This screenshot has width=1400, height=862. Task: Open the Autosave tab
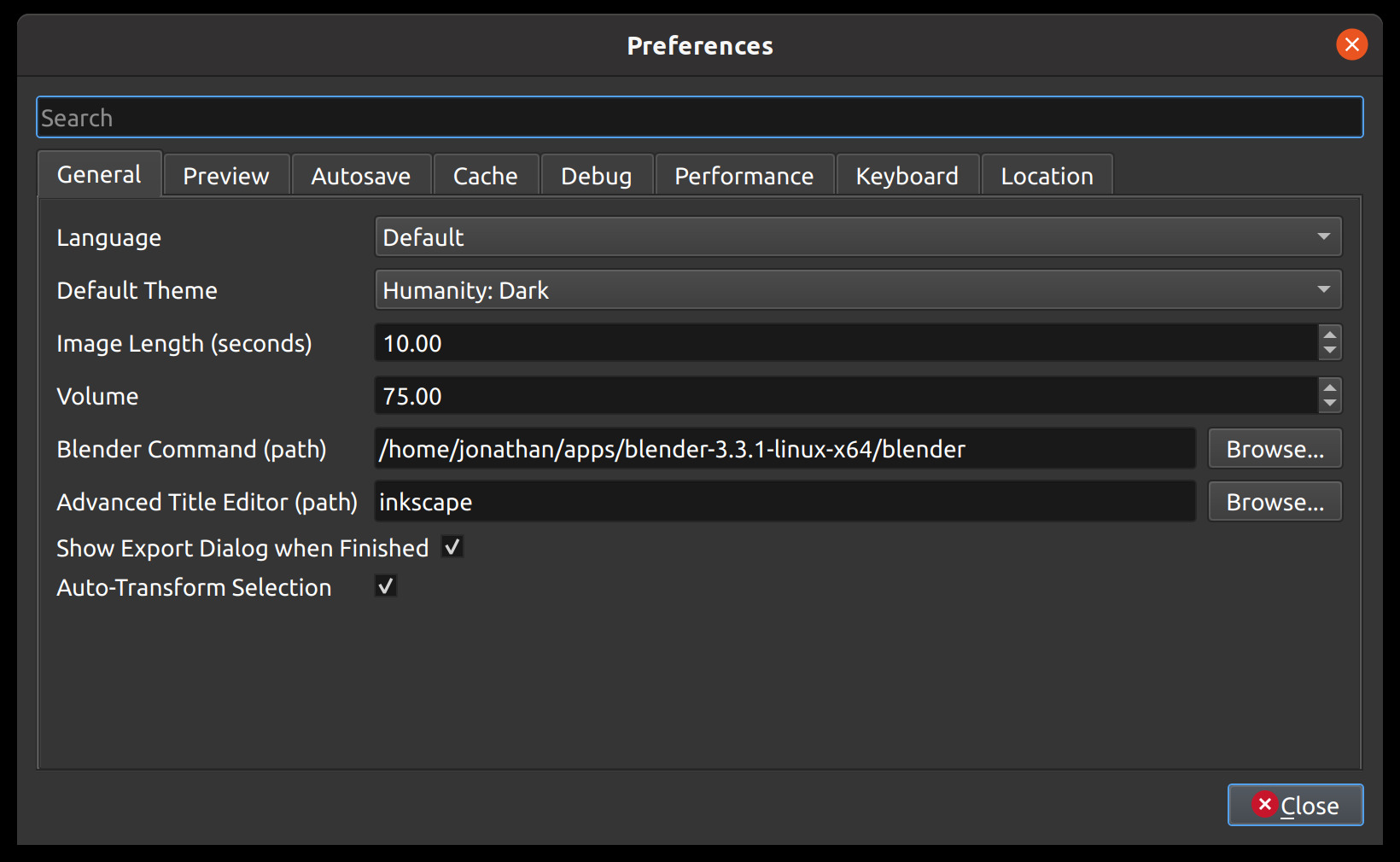click(x=360, y=176)
